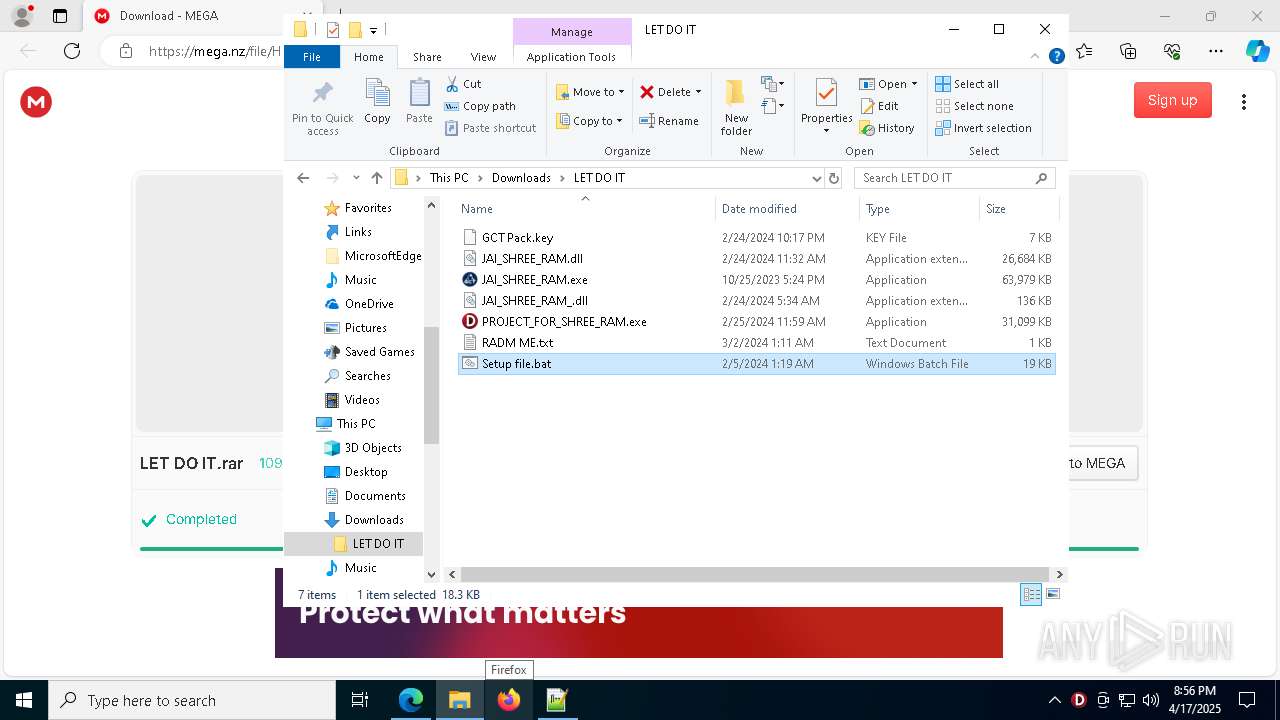Click Select all in ribbon
The height and width of the screenshot is (720, 1280).
point(967,84)
